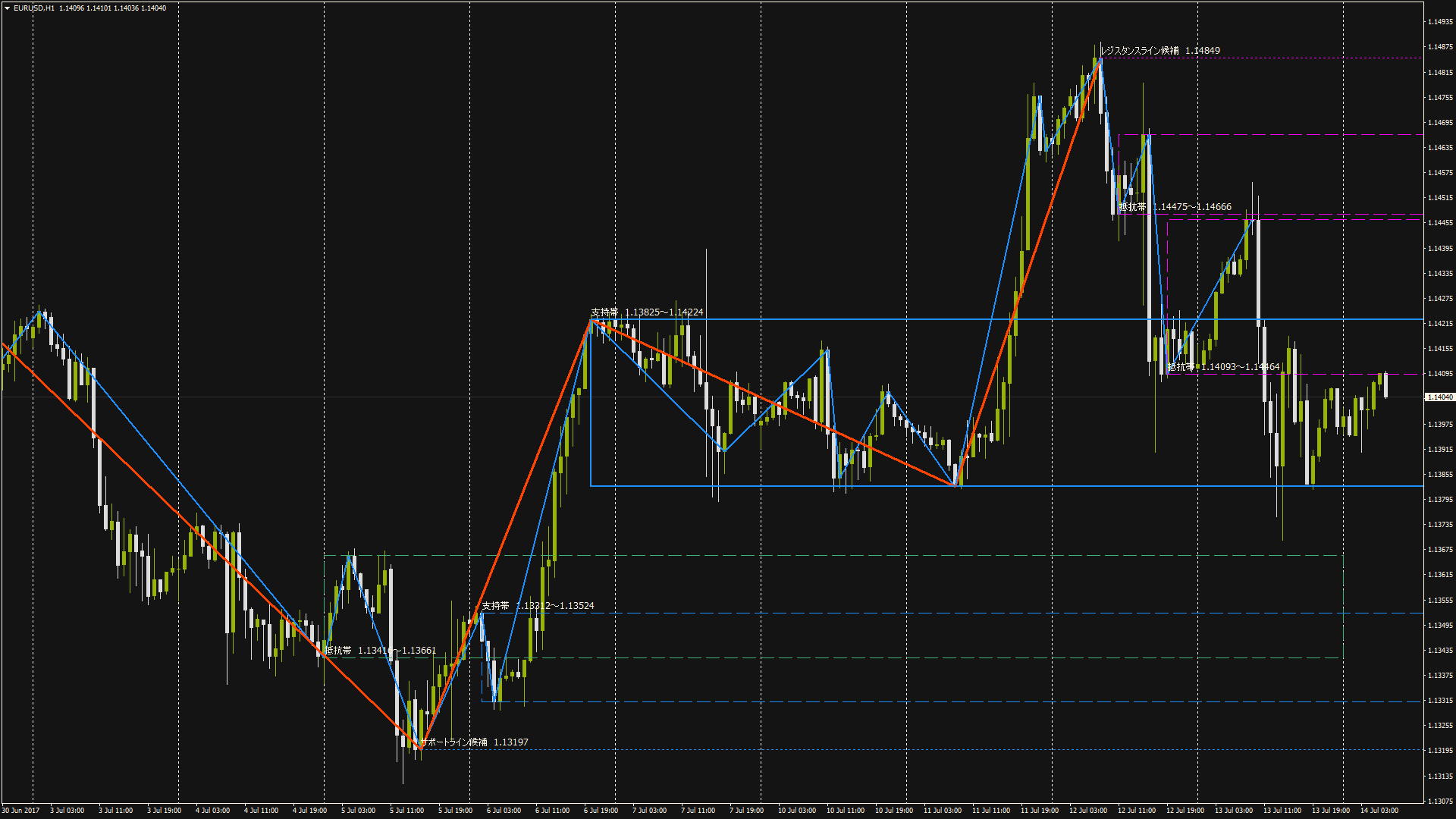Click the 14 Jul 03:00 time label
This screenshot has width=1456, height=819.
[1379, 811]
